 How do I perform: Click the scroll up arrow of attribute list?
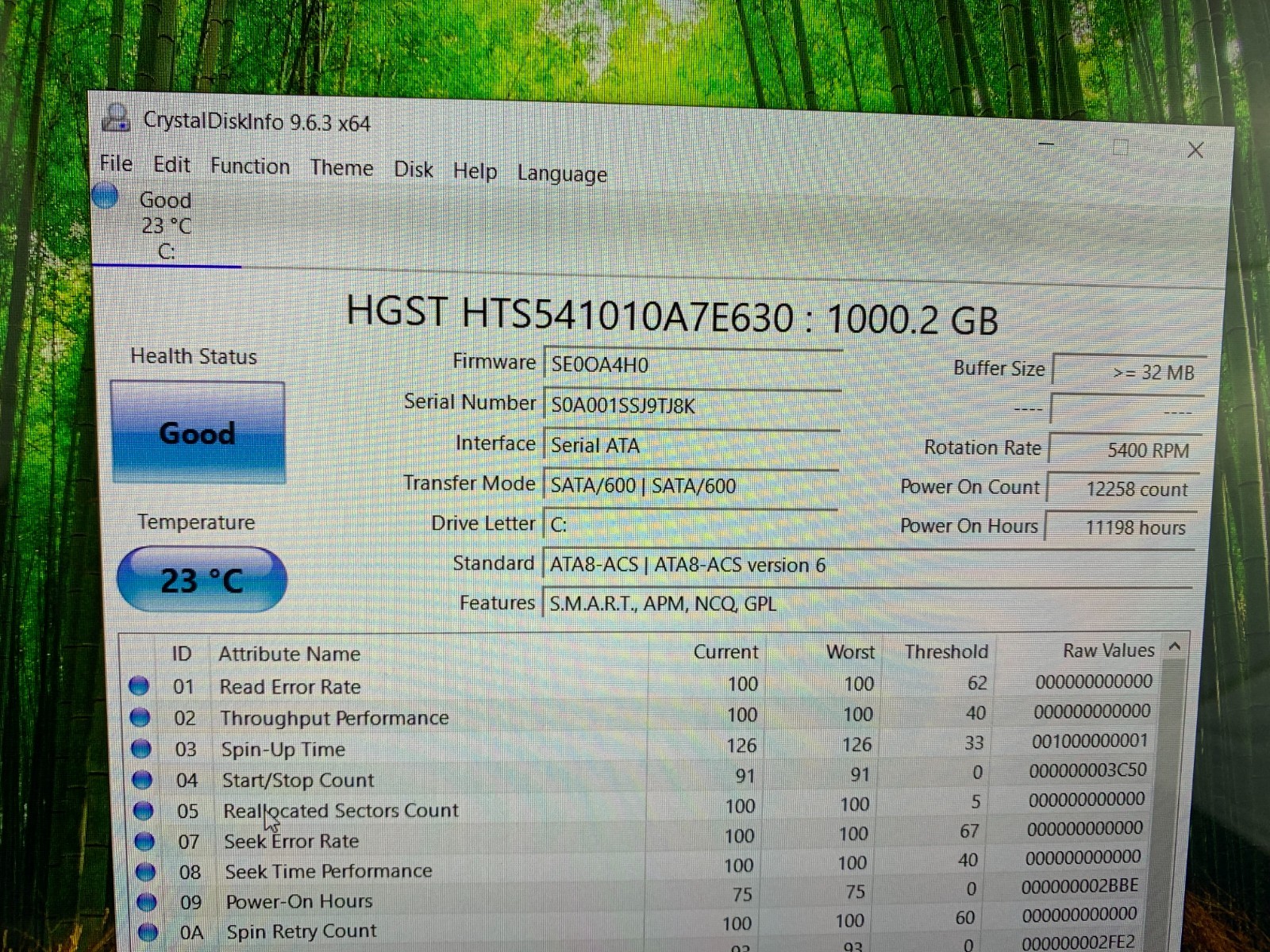click(1175, 647)
